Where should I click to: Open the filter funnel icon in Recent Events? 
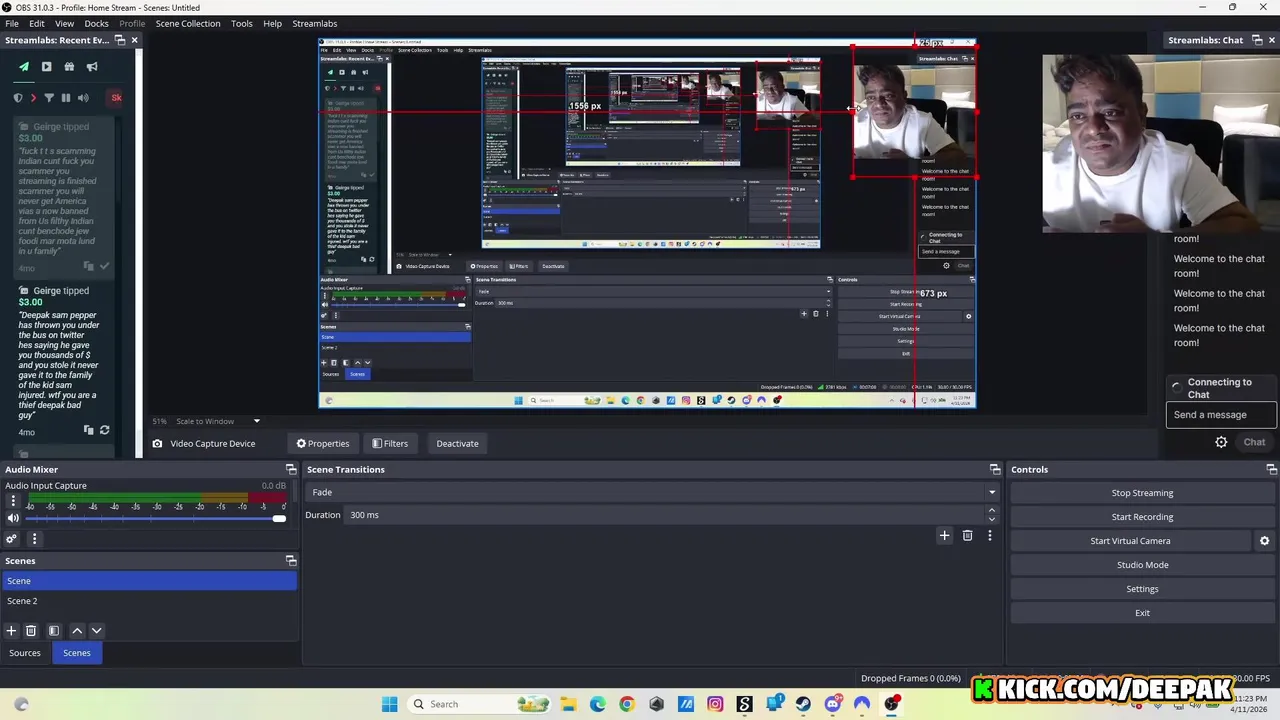(49, 98)
